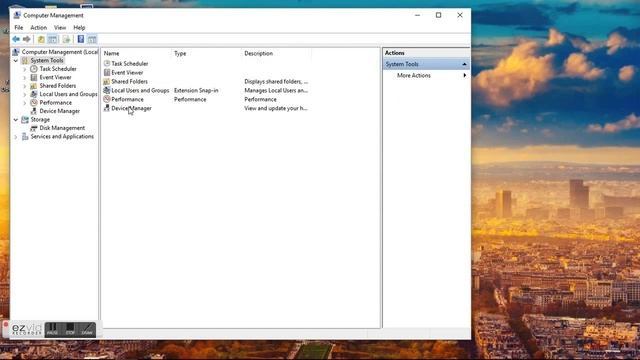Collapse the Storage tree node
640x360 pixels.
click(x=16, y=120)
